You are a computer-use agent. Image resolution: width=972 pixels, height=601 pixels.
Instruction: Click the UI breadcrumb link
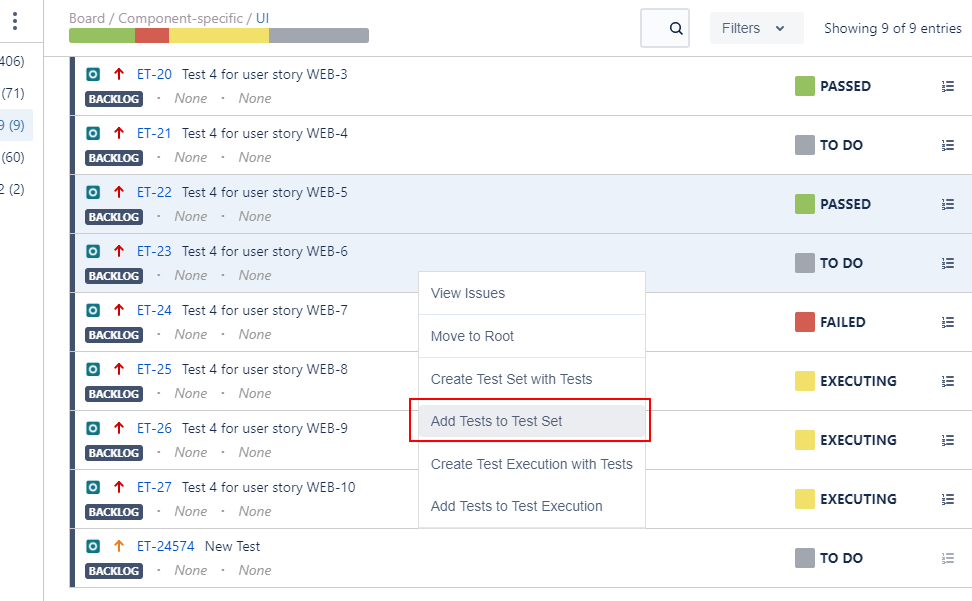pyautogui.click(x=263, y=18)
